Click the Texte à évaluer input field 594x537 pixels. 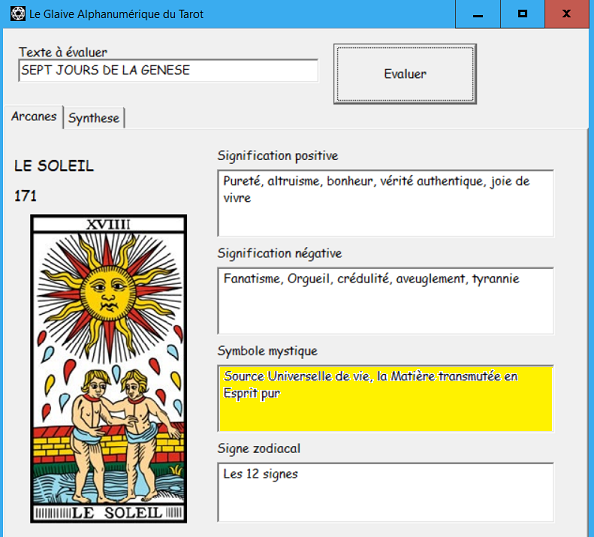[x=168, y=70]
